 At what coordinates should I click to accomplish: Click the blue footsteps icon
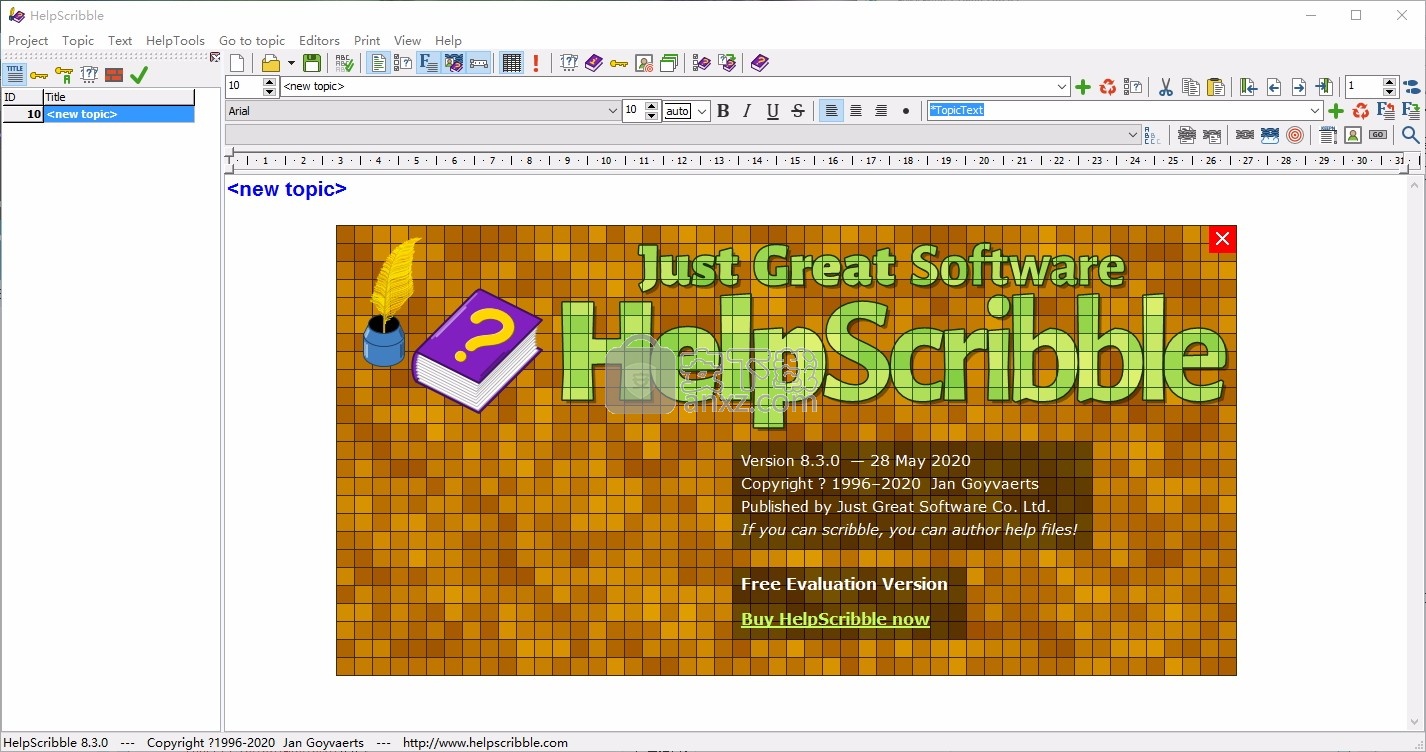point(1412,87)
